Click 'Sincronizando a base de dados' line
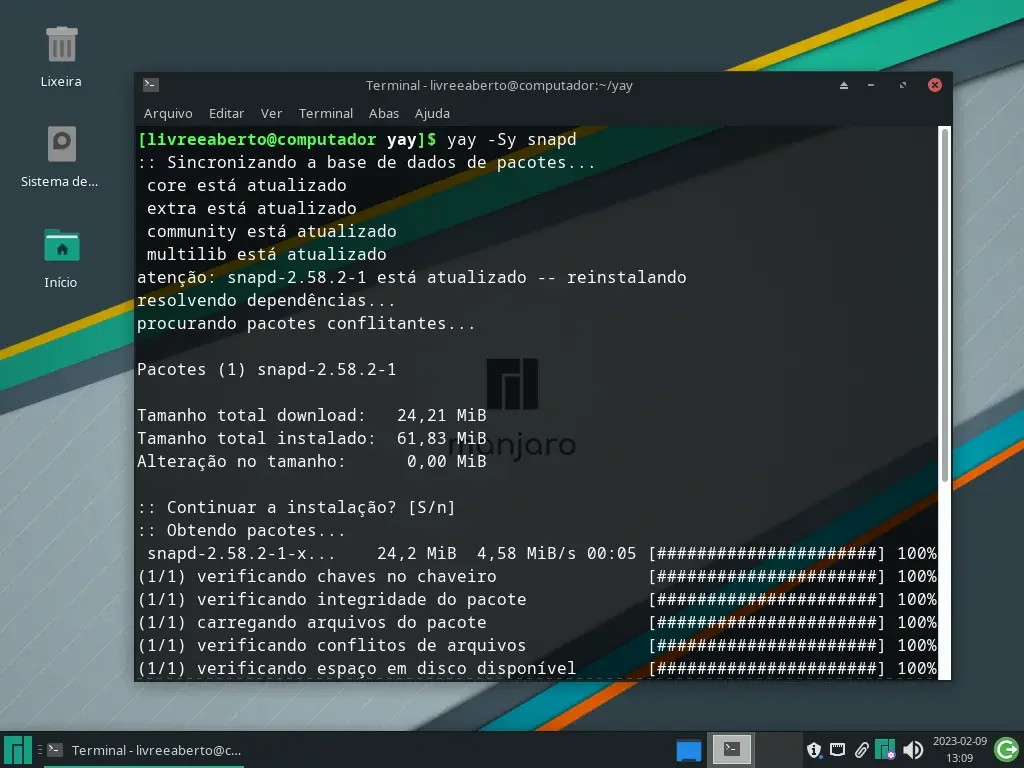This screenshot has height=768, width=1024. tap(366, 162)
